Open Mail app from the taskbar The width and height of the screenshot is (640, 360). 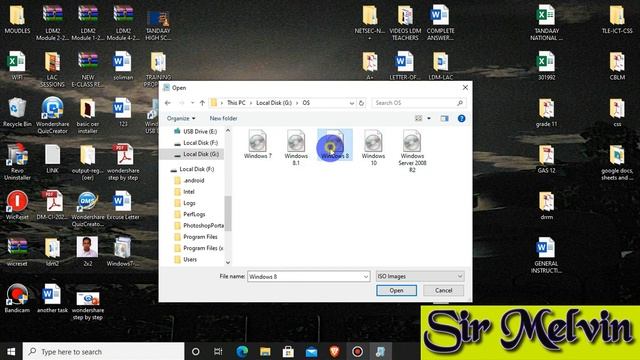311,351
